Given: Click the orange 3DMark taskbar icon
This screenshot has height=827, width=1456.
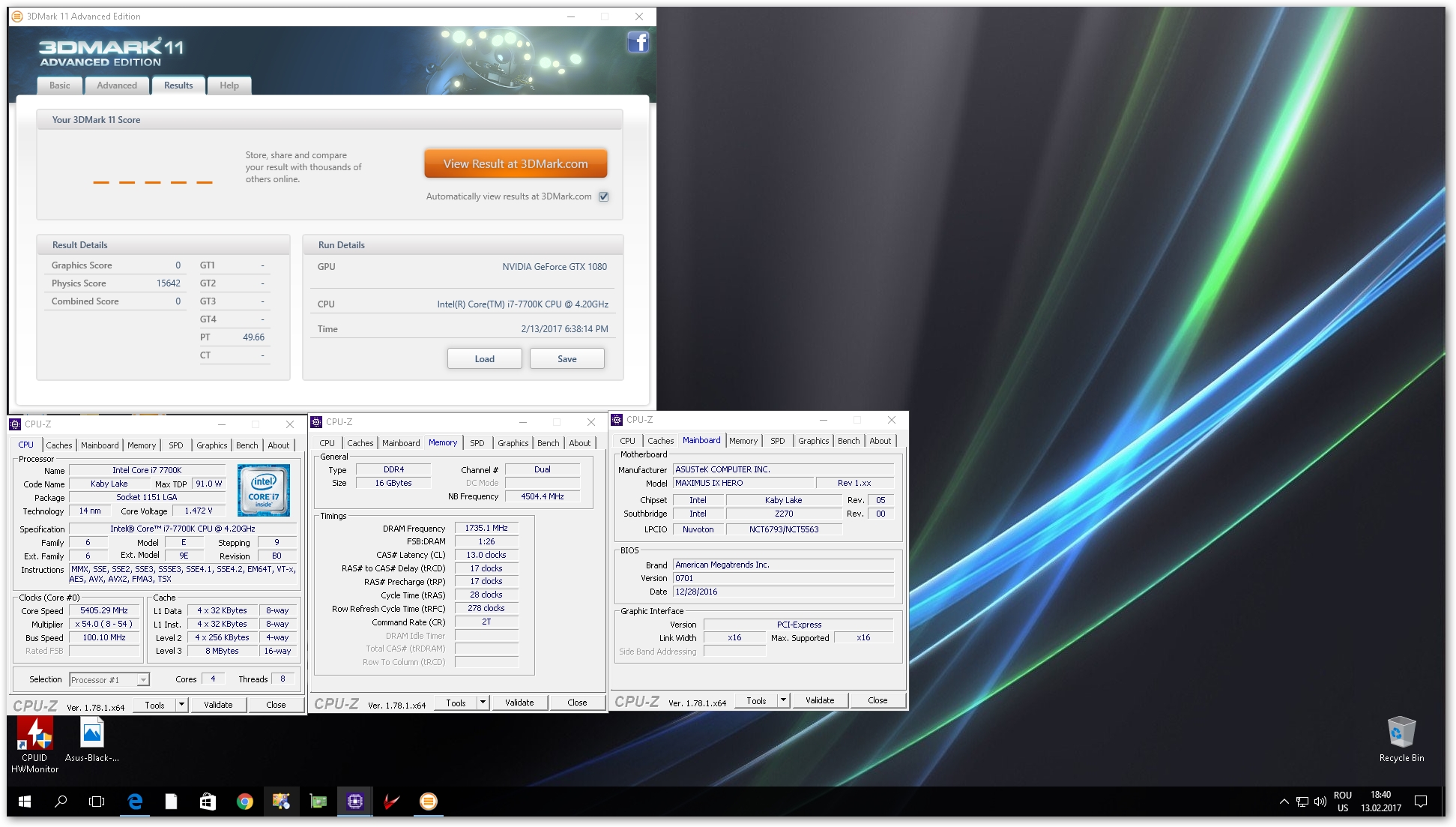Looking at the screenshot, I should click(x=428, y=802).
